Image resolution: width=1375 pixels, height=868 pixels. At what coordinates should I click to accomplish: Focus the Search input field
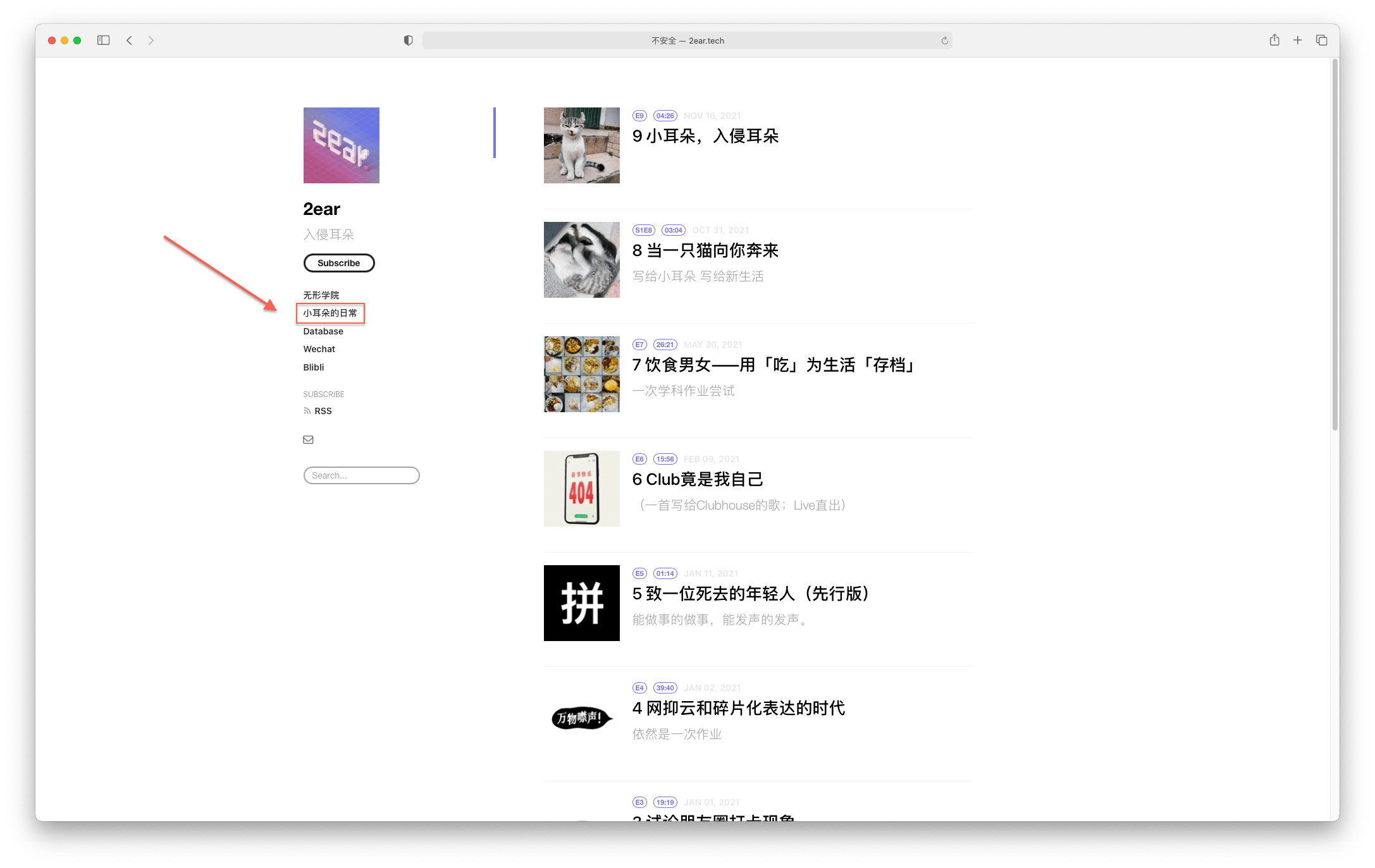point(362,475)
